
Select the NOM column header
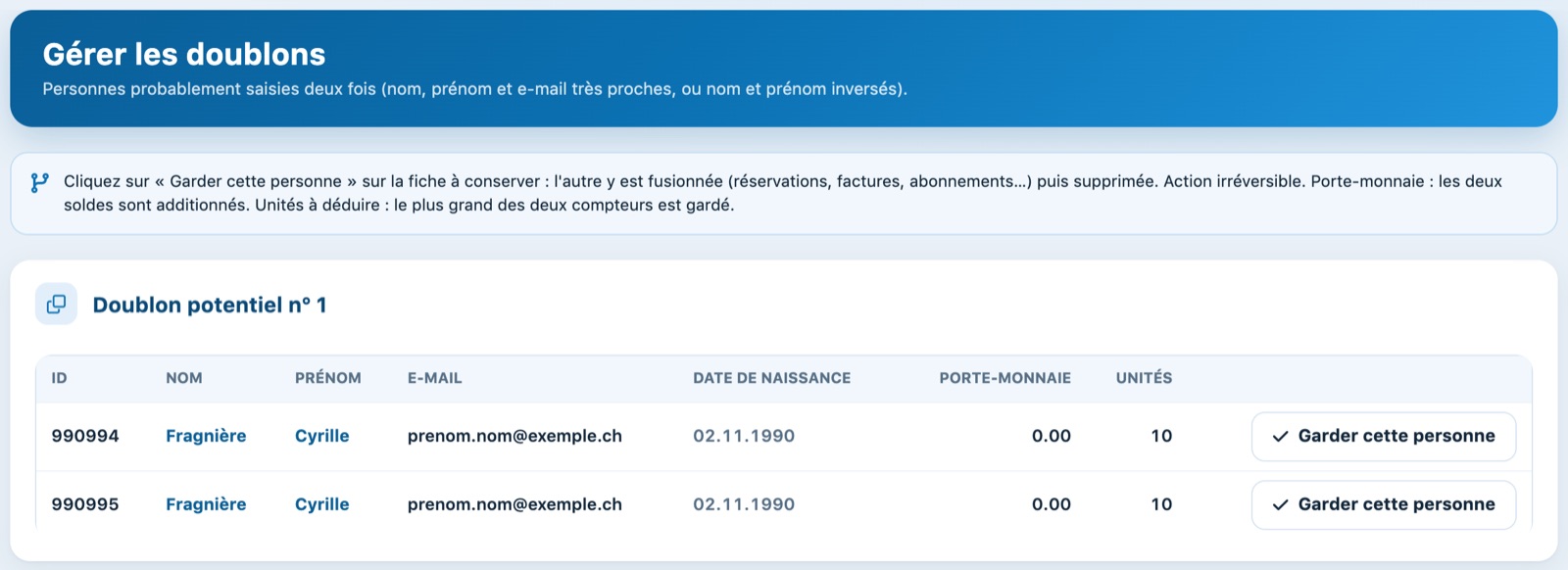click(x=184, y=378)
